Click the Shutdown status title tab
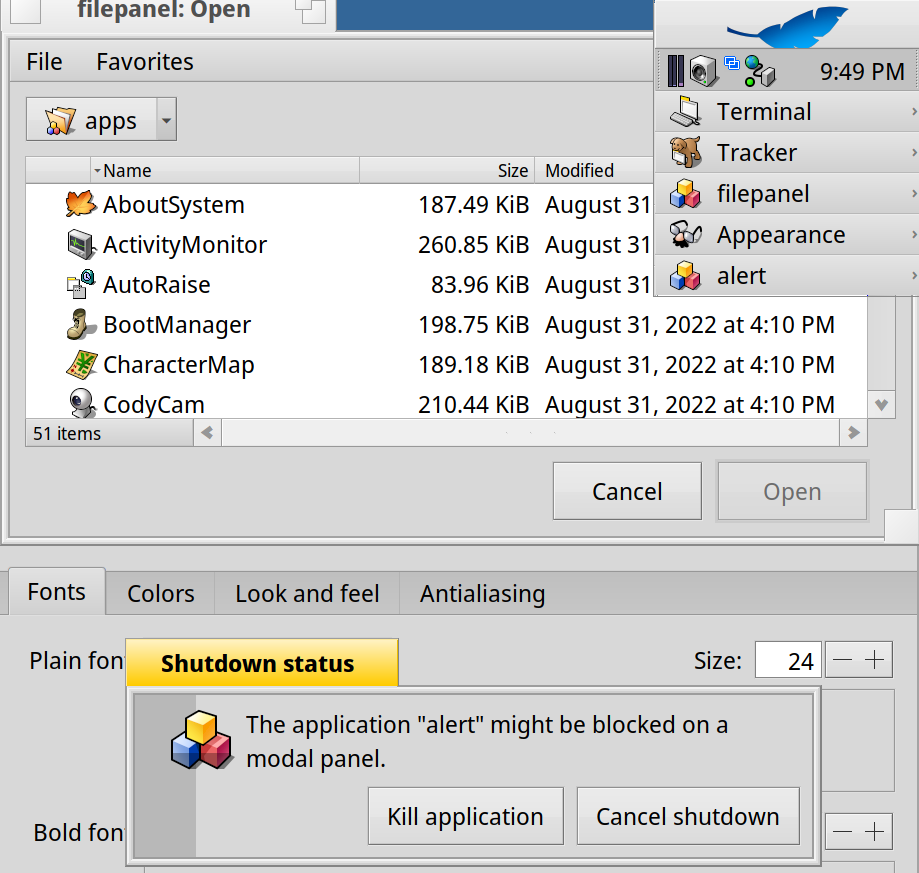This screenshot has height=873, width=919. click(x=262, y=663)
